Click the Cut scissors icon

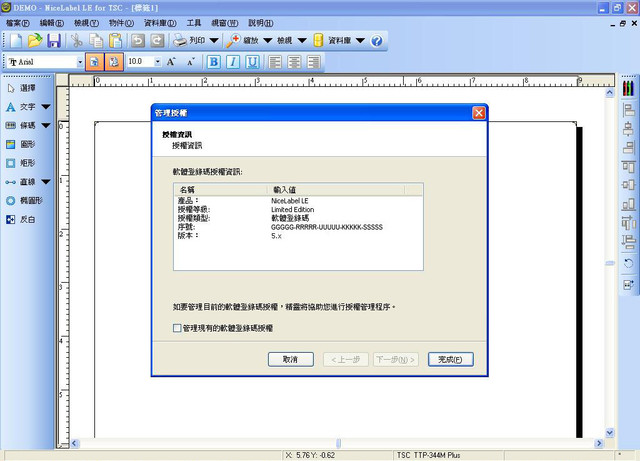[76, 41]
